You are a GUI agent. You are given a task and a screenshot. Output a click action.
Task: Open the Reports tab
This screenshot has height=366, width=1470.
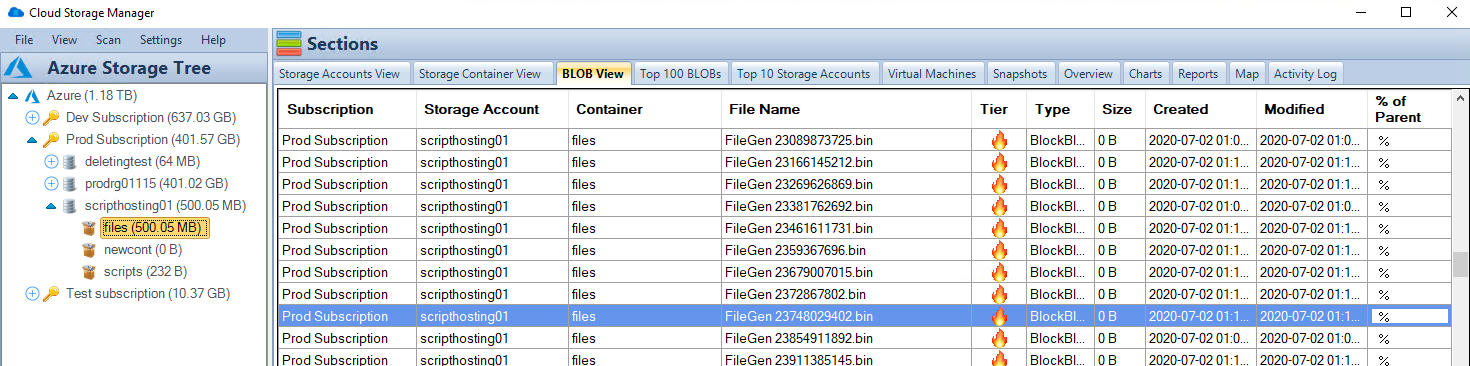pos(1198,73)
